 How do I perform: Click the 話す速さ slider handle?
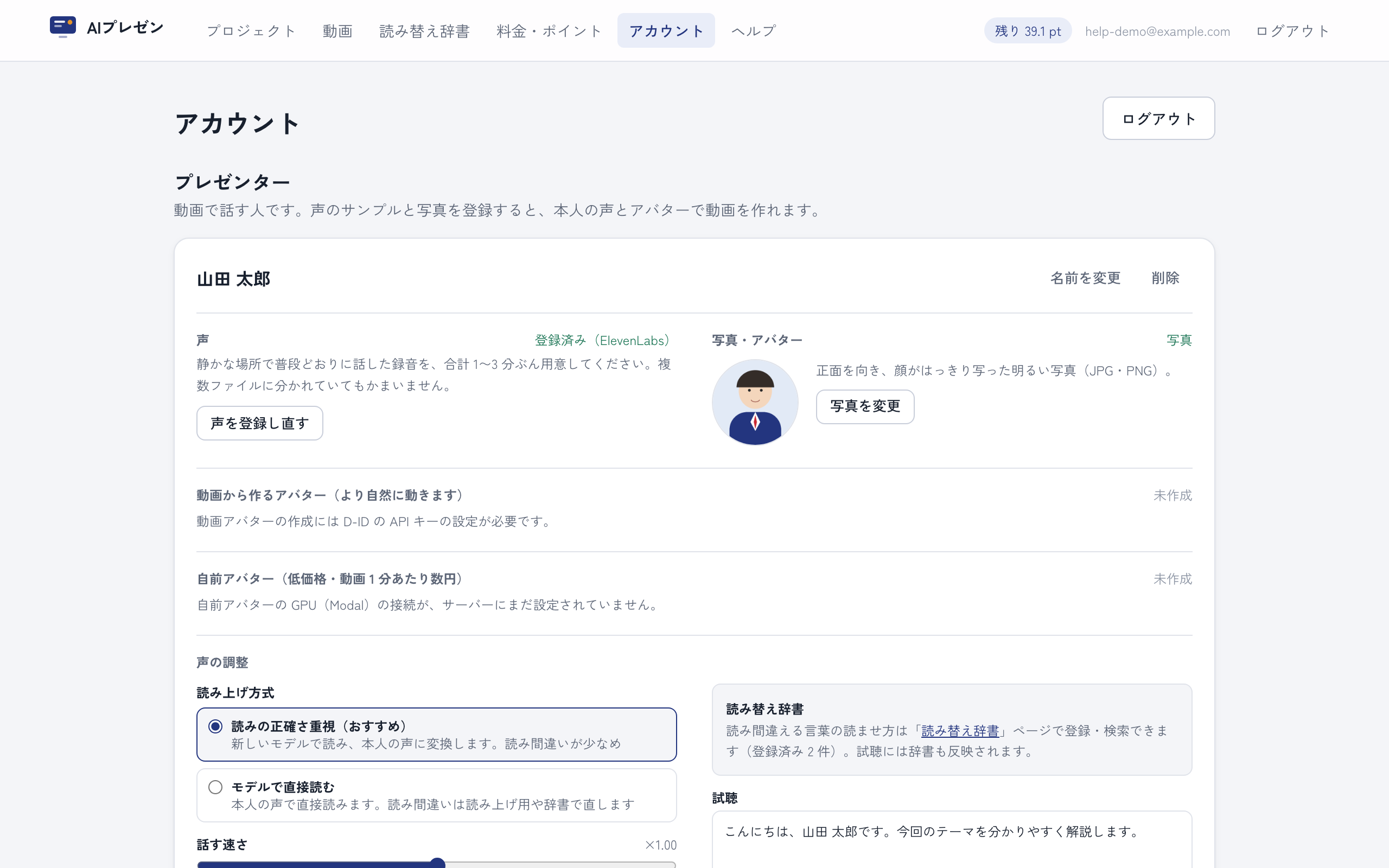(437, 864)
